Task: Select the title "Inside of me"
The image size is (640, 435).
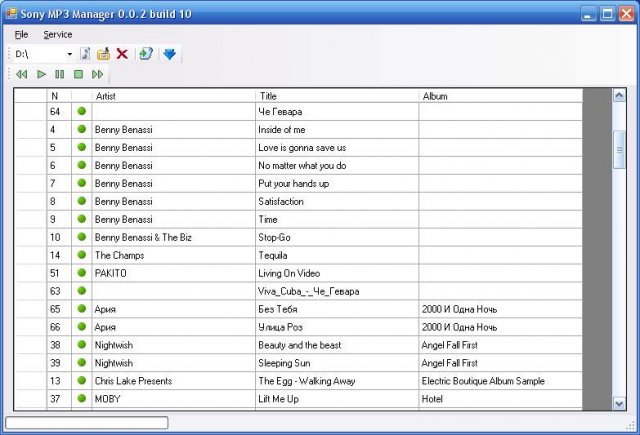Action: point(282,130)
